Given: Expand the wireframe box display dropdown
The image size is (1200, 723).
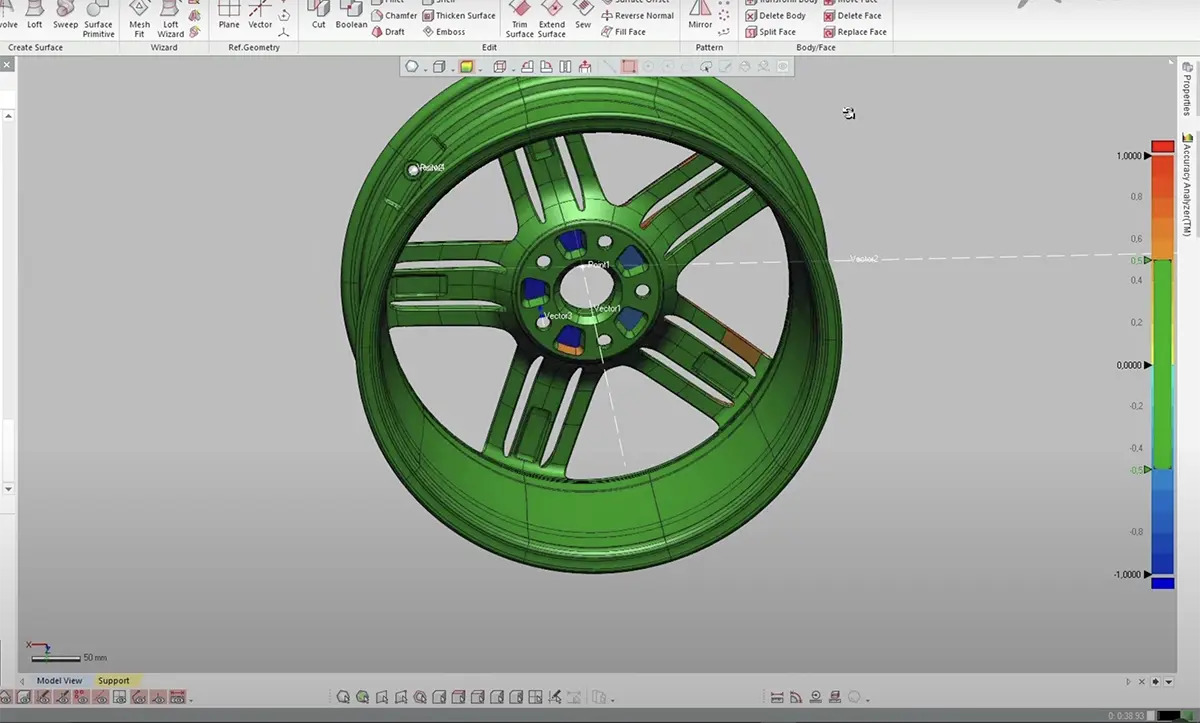Looking at the screenshot, I should tap(513, 68).
